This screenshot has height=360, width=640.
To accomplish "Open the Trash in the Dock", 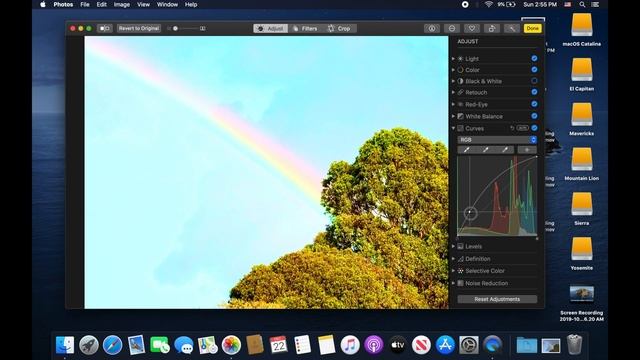I will pos(574,345).
